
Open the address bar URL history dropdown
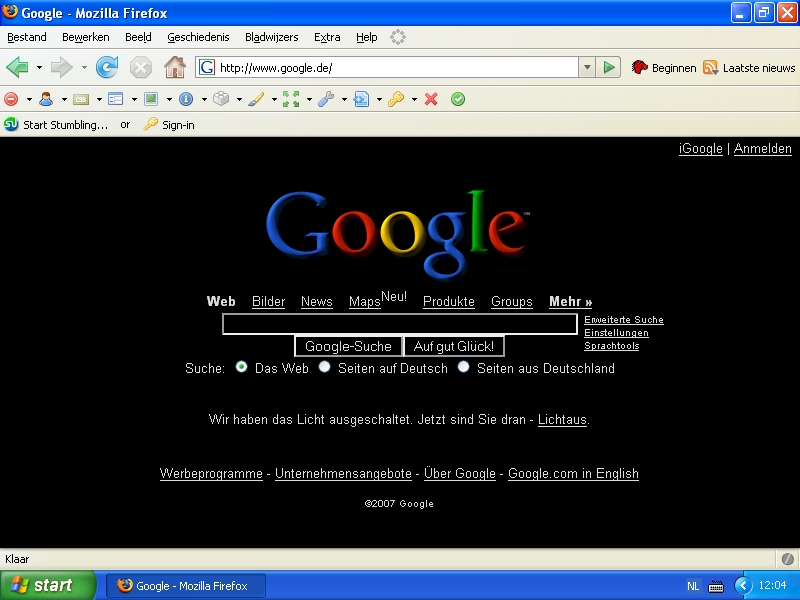point(587,67)
